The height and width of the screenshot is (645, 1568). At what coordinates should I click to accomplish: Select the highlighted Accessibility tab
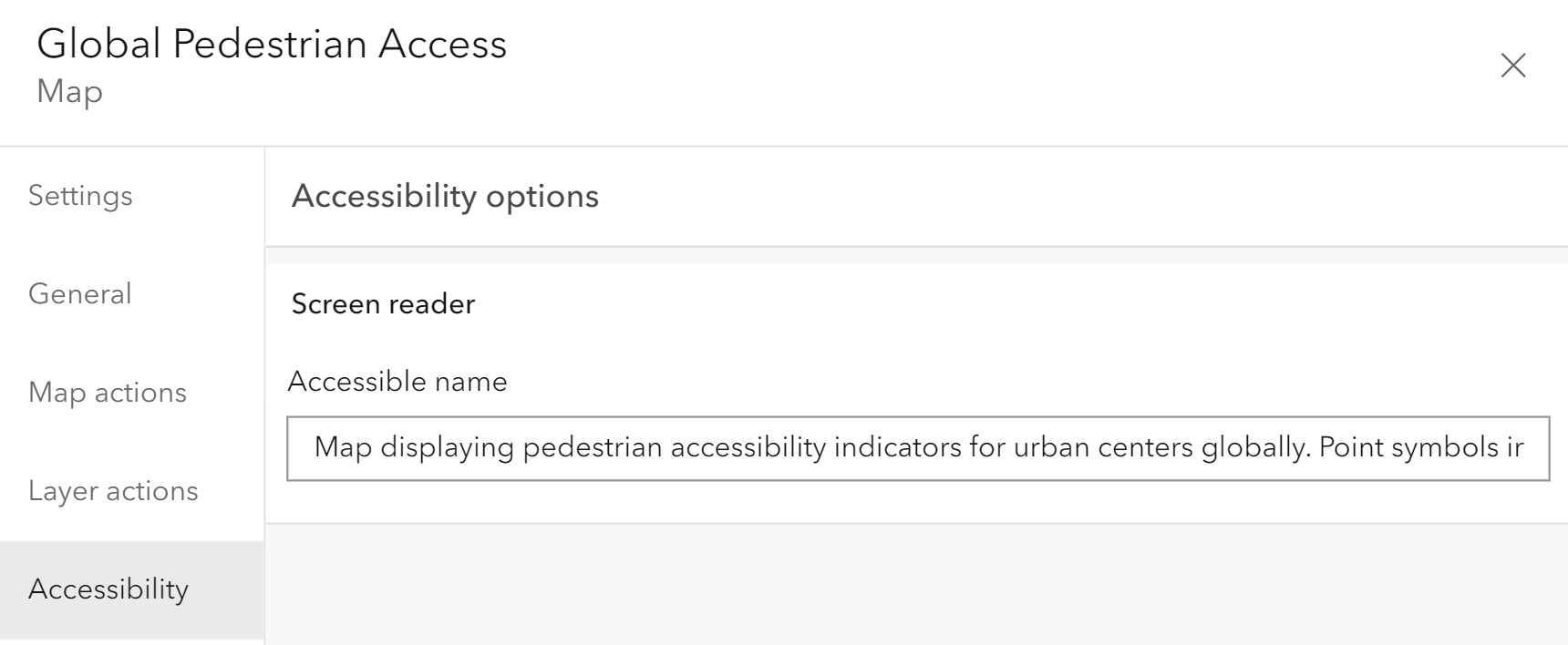[x=108, y=589]
